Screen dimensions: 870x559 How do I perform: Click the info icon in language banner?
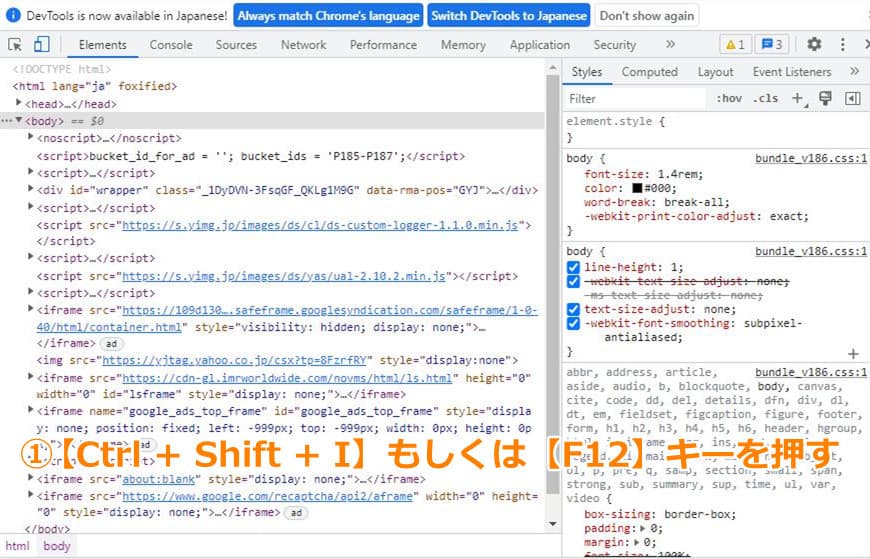[x=13, y=16]
